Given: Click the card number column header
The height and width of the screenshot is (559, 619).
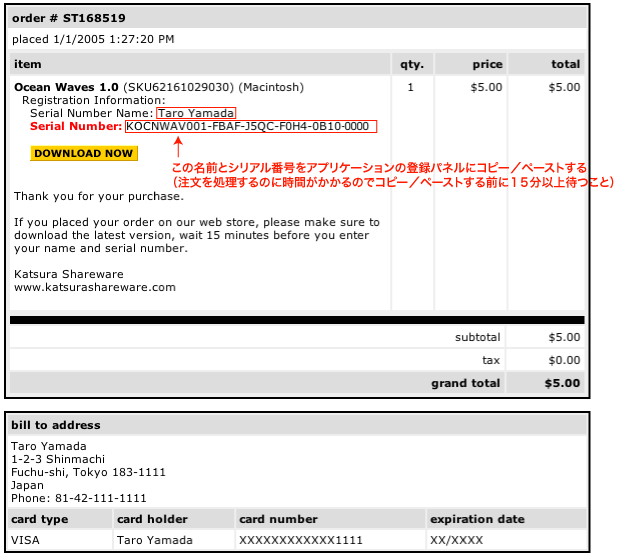Looking at the screenshot, I should click(278, 519).
